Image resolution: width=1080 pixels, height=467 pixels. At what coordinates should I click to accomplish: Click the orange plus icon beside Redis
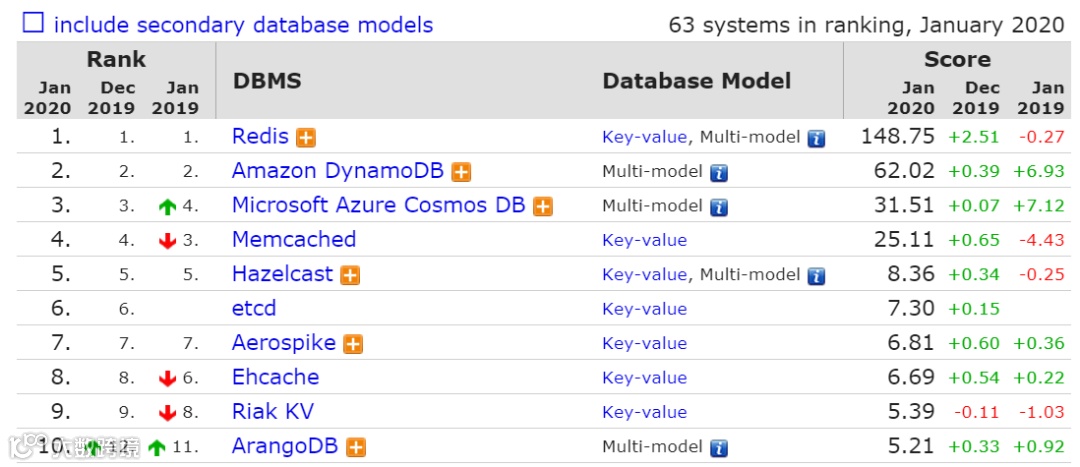306,138
